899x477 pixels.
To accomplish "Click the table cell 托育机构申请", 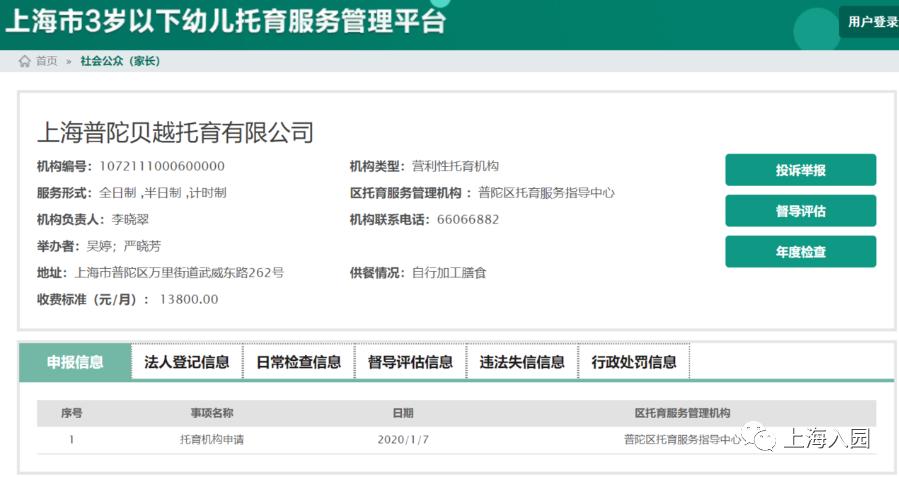I will (212, 439).
